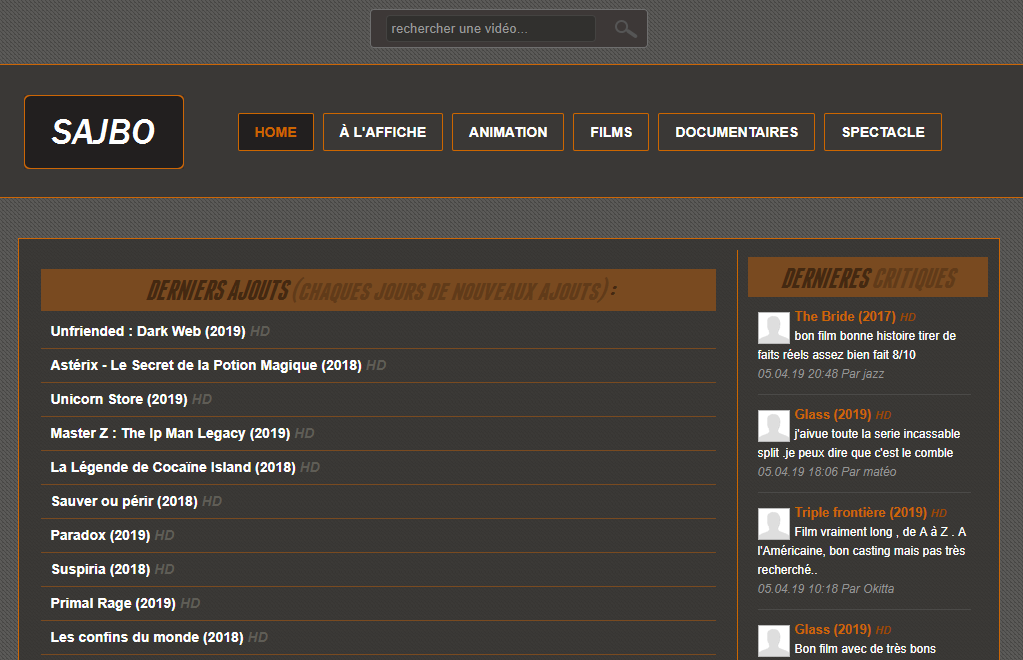Open the DOCUMENTAIRES category
This screenshot has width=1023, height=660.
[x=736, y=132]
